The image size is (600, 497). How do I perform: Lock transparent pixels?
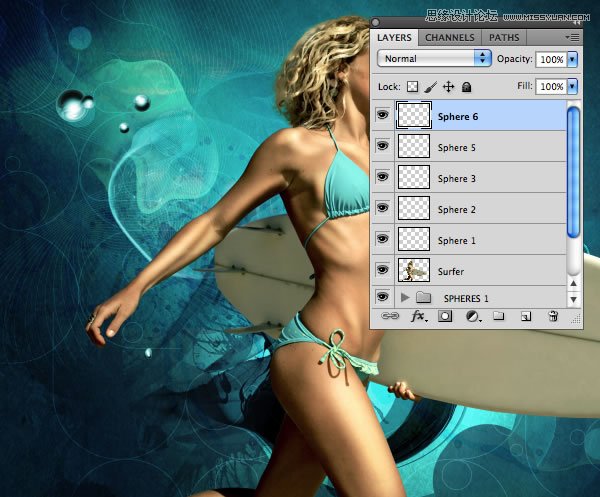click(x=411, y=87)
